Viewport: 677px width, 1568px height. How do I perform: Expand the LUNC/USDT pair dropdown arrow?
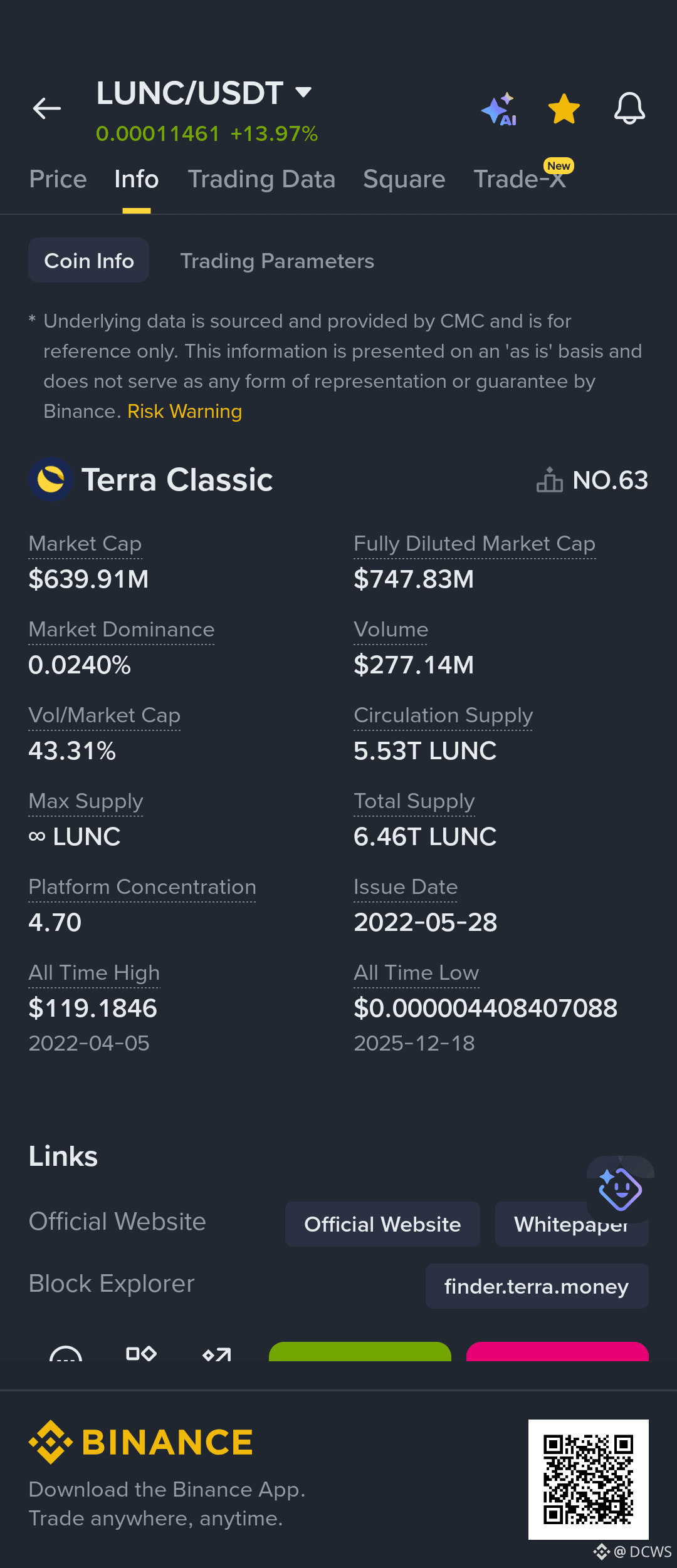303,93
